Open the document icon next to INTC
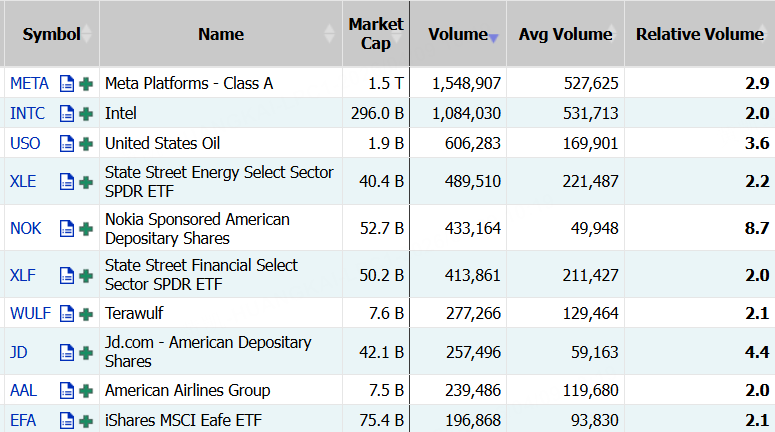The height and width of the screenshot is (432, 775). pyautogui.click(x=67, y=113)
